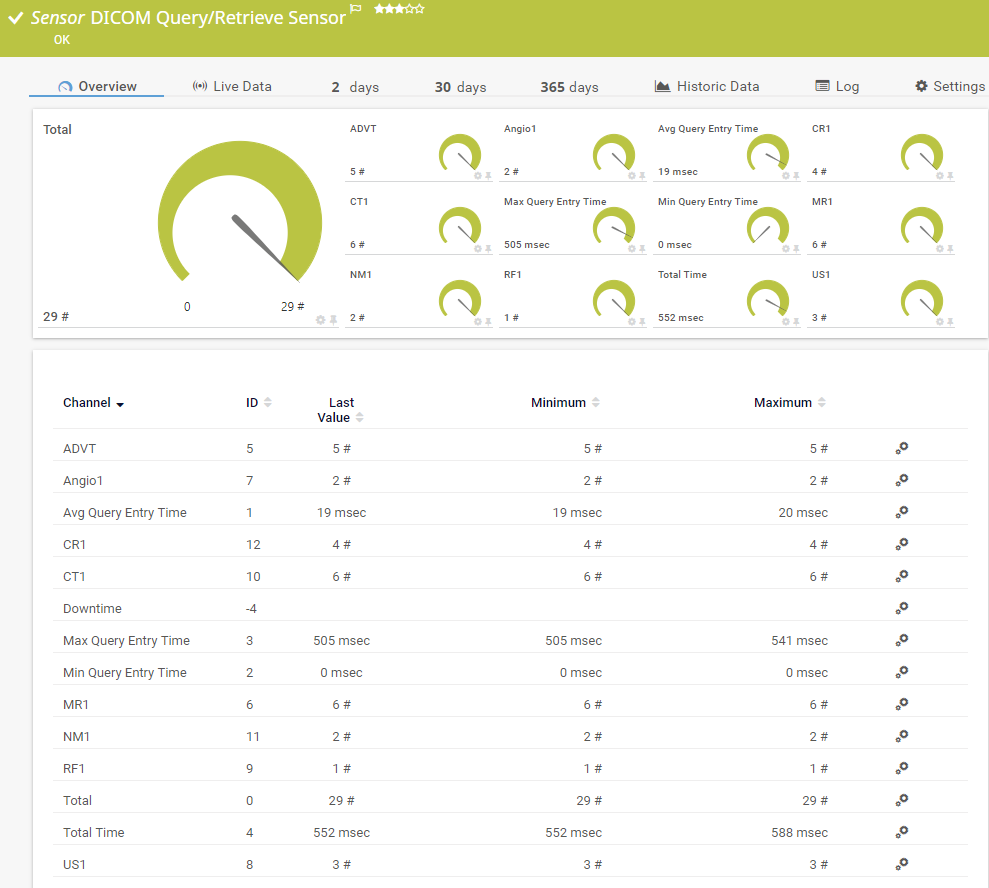989x888 pixels.
Task: Click the gear icon in the Downtime row
Action: 901,608
